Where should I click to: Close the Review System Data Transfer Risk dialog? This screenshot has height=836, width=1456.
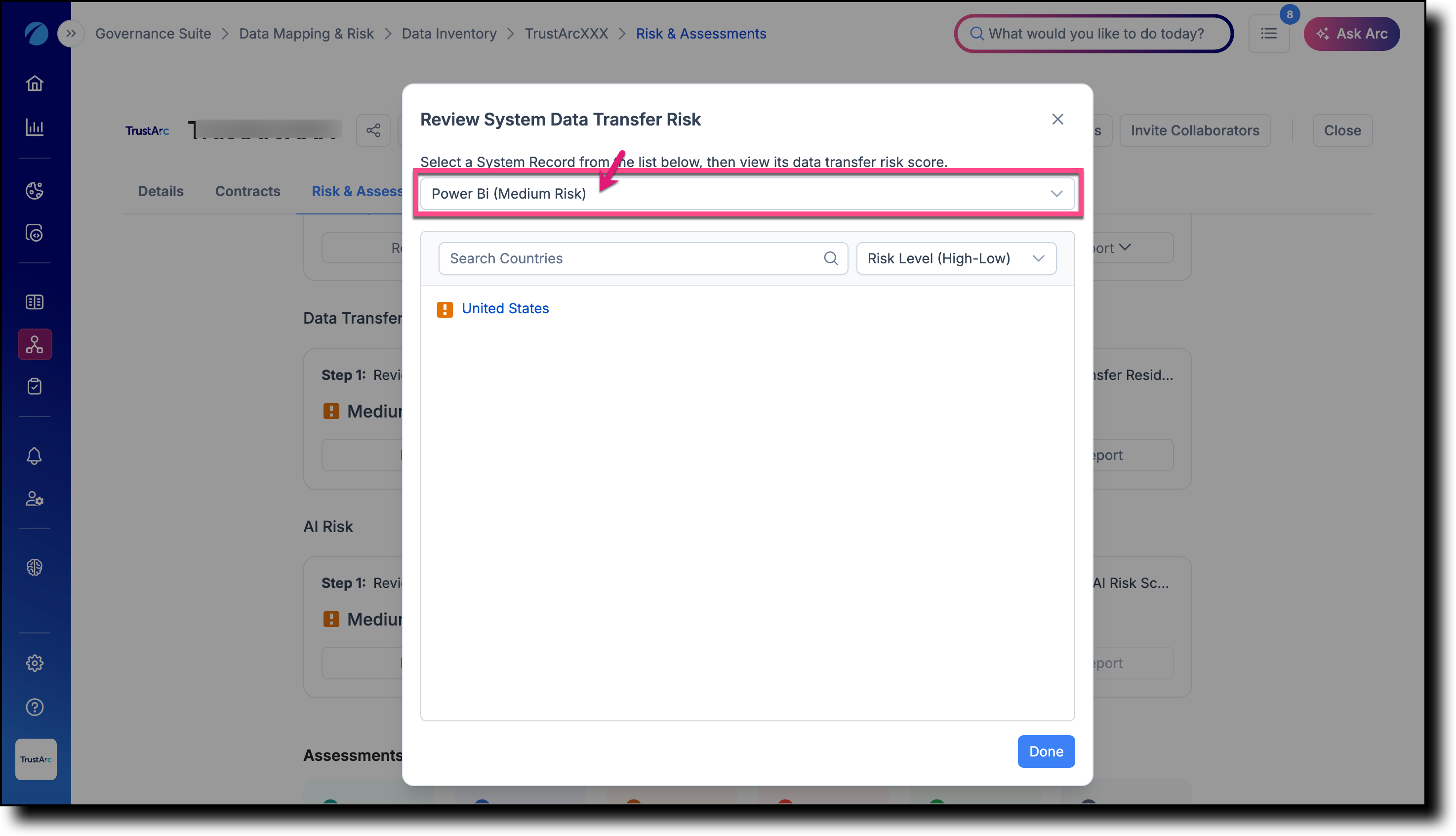(1058, 120)
